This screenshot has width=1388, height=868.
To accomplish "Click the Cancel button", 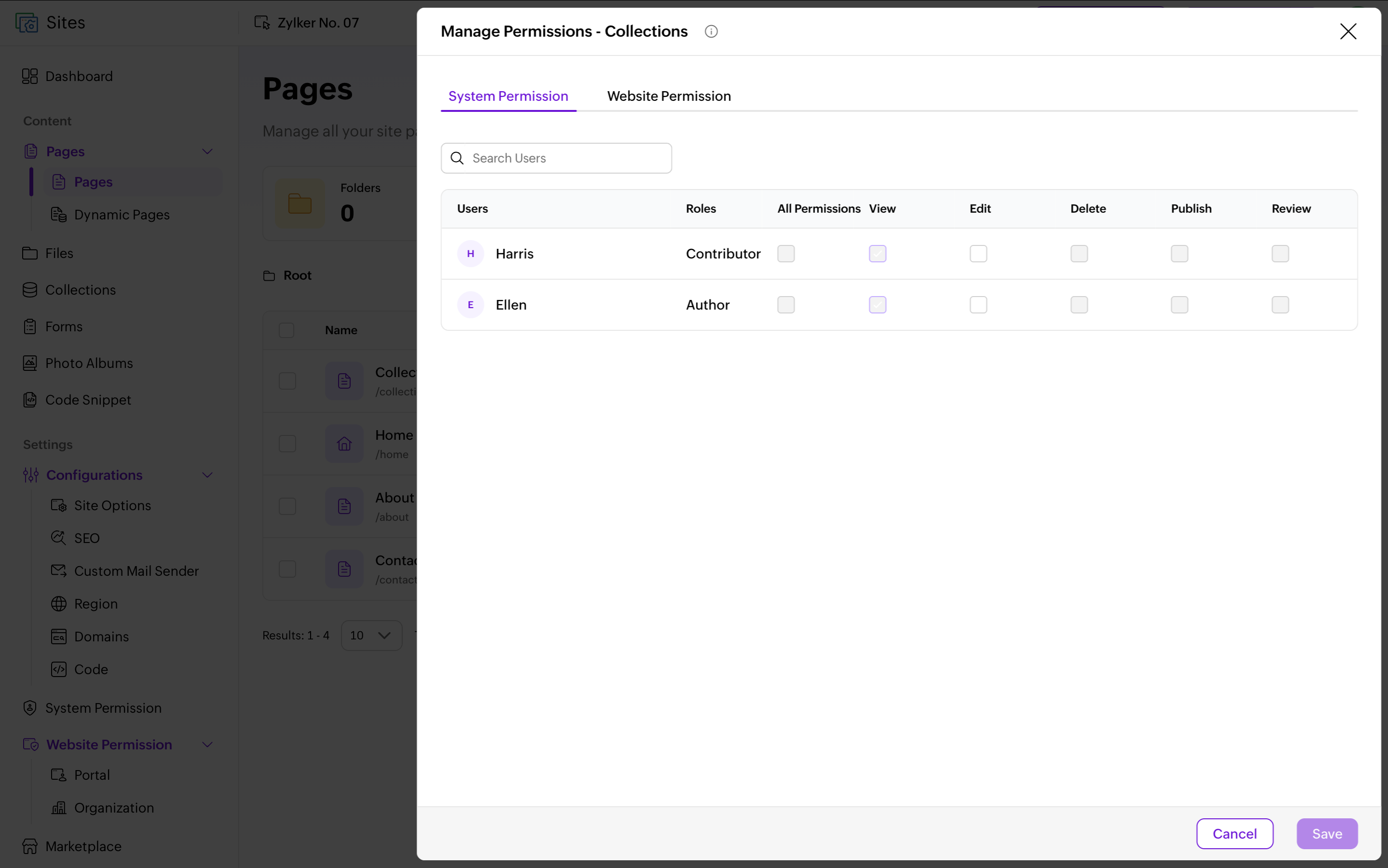I will click(x=1234, y=834).
